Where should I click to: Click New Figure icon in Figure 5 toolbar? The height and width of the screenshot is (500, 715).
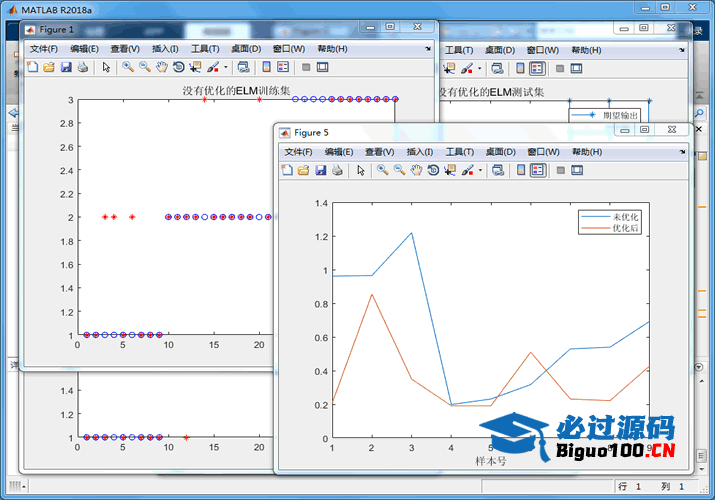coord(287,170)
